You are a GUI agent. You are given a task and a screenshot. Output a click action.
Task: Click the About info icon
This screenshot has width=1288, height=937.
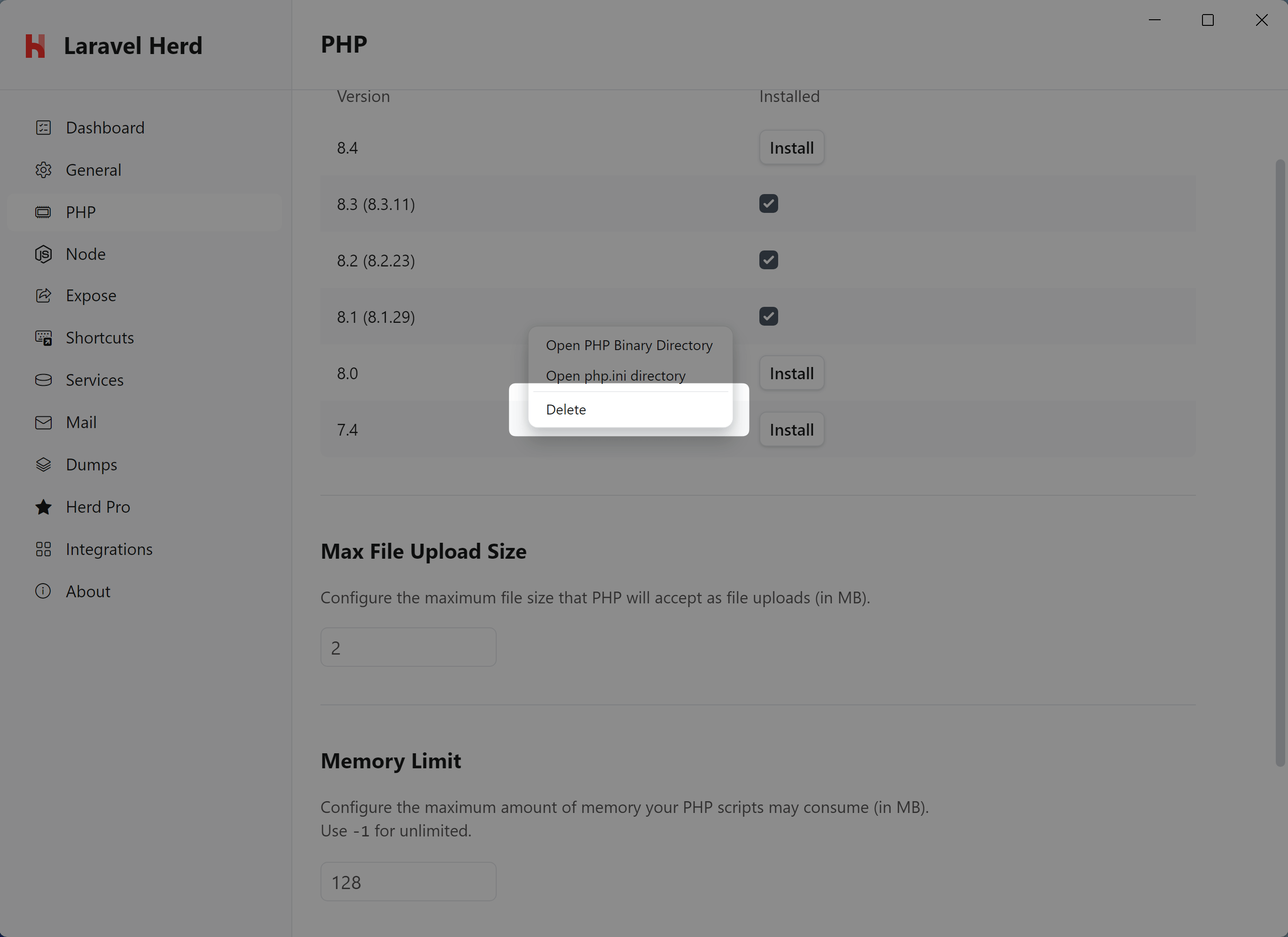pyautogui.click(x=44, y=591)
